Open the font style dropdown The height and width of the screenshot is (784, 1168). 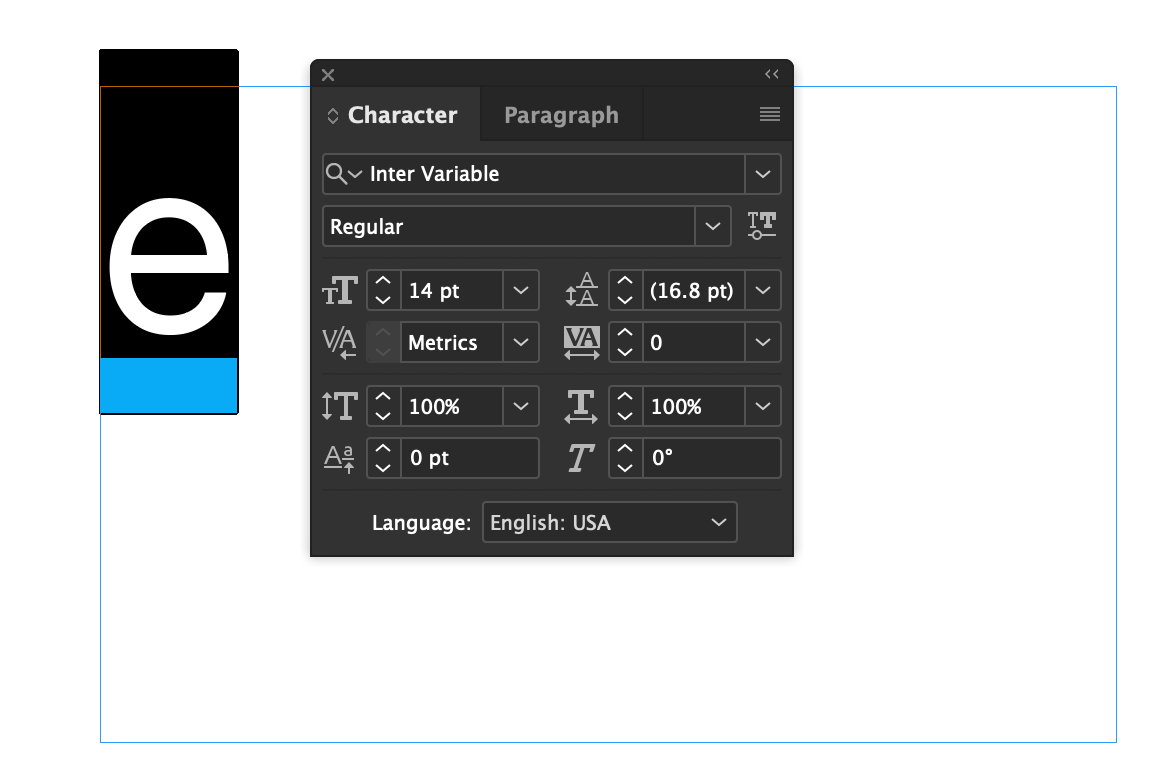tap(713, 226)
